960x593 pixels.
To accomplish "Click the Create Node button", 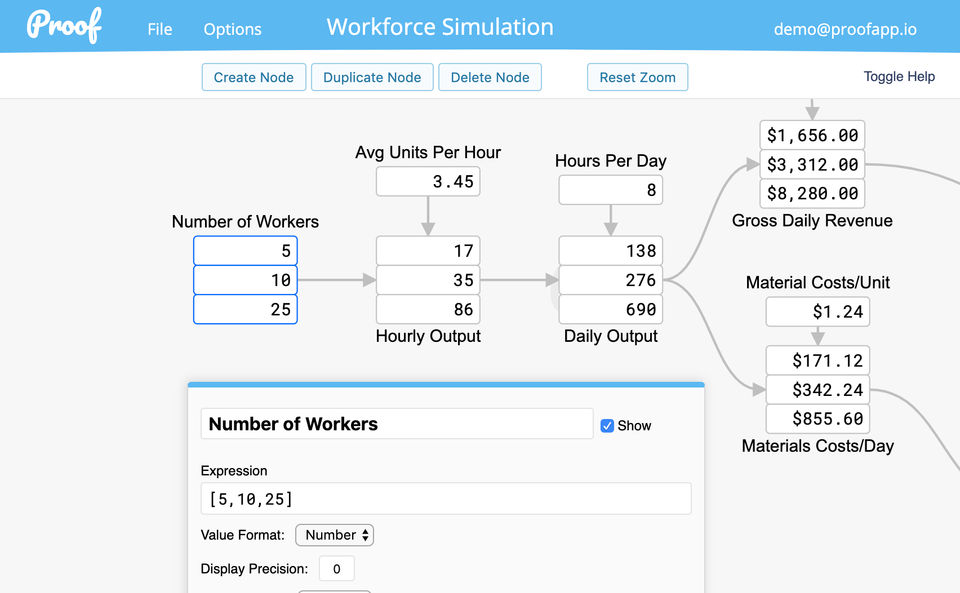I will [x=253, y=77].
